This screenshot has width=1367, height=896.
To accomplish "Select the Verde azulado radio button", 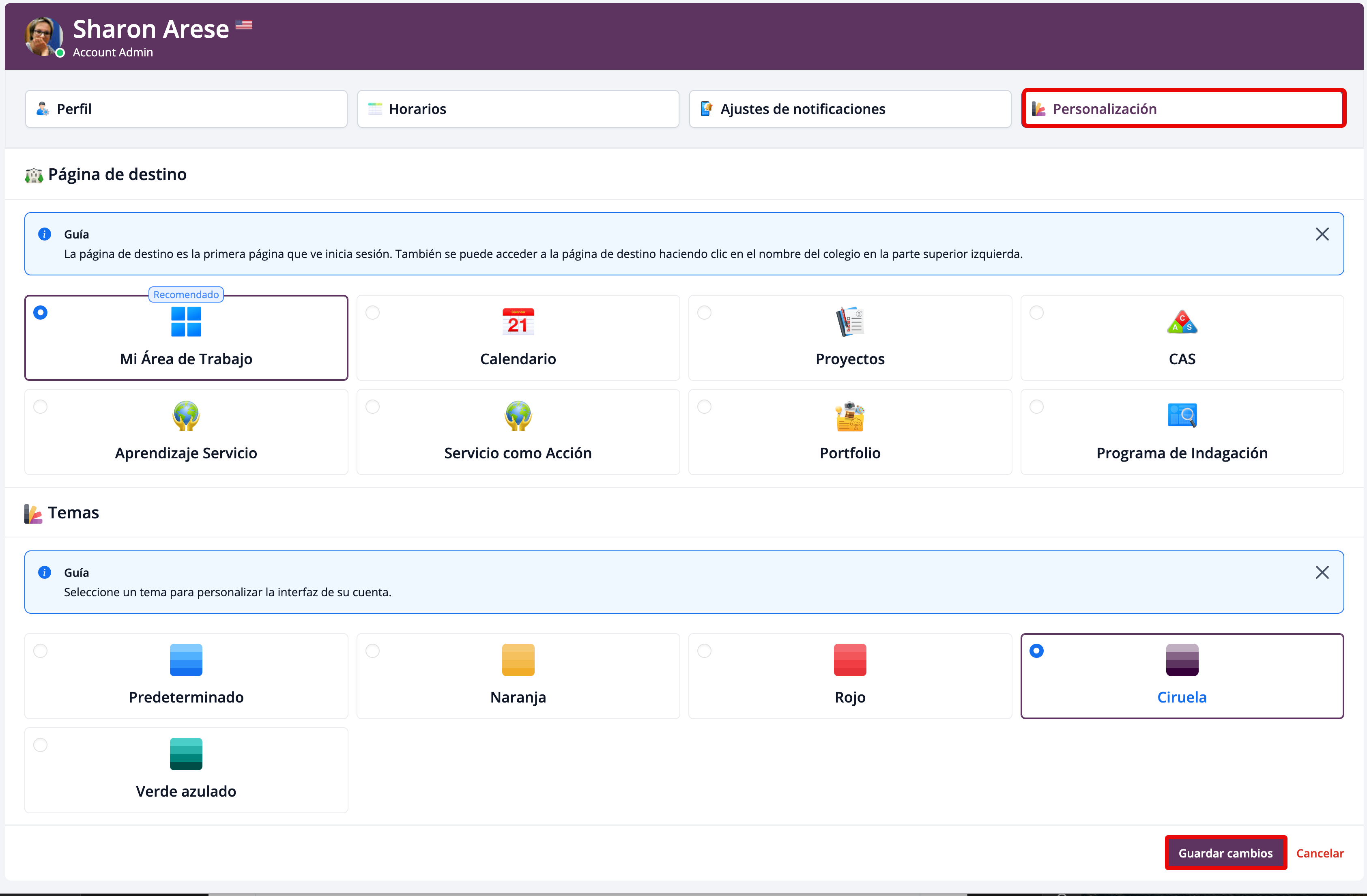I will pos(40,745).
